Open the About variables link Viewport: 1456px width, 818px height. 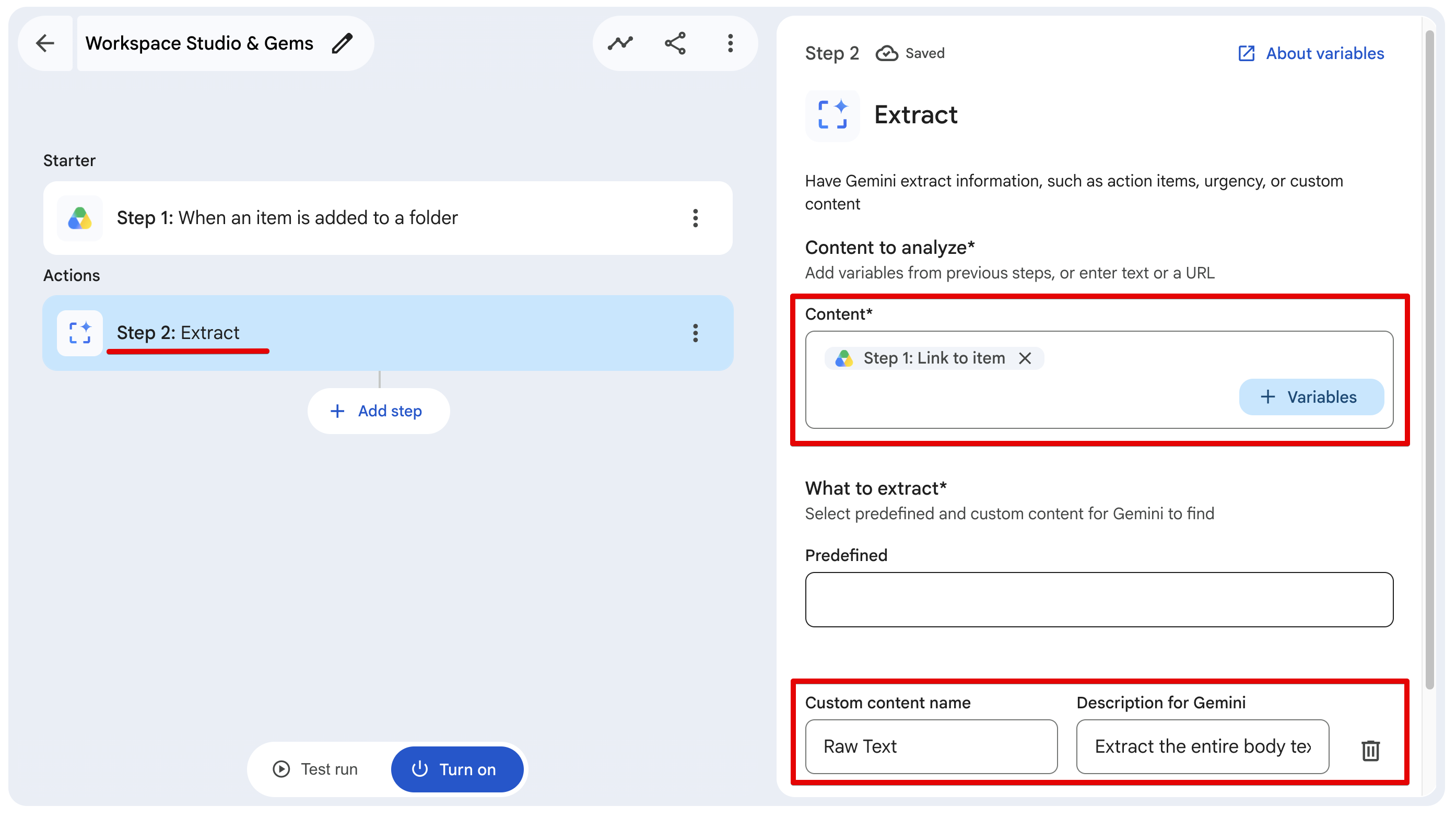pyautogui.click(x=1310, y=53)
